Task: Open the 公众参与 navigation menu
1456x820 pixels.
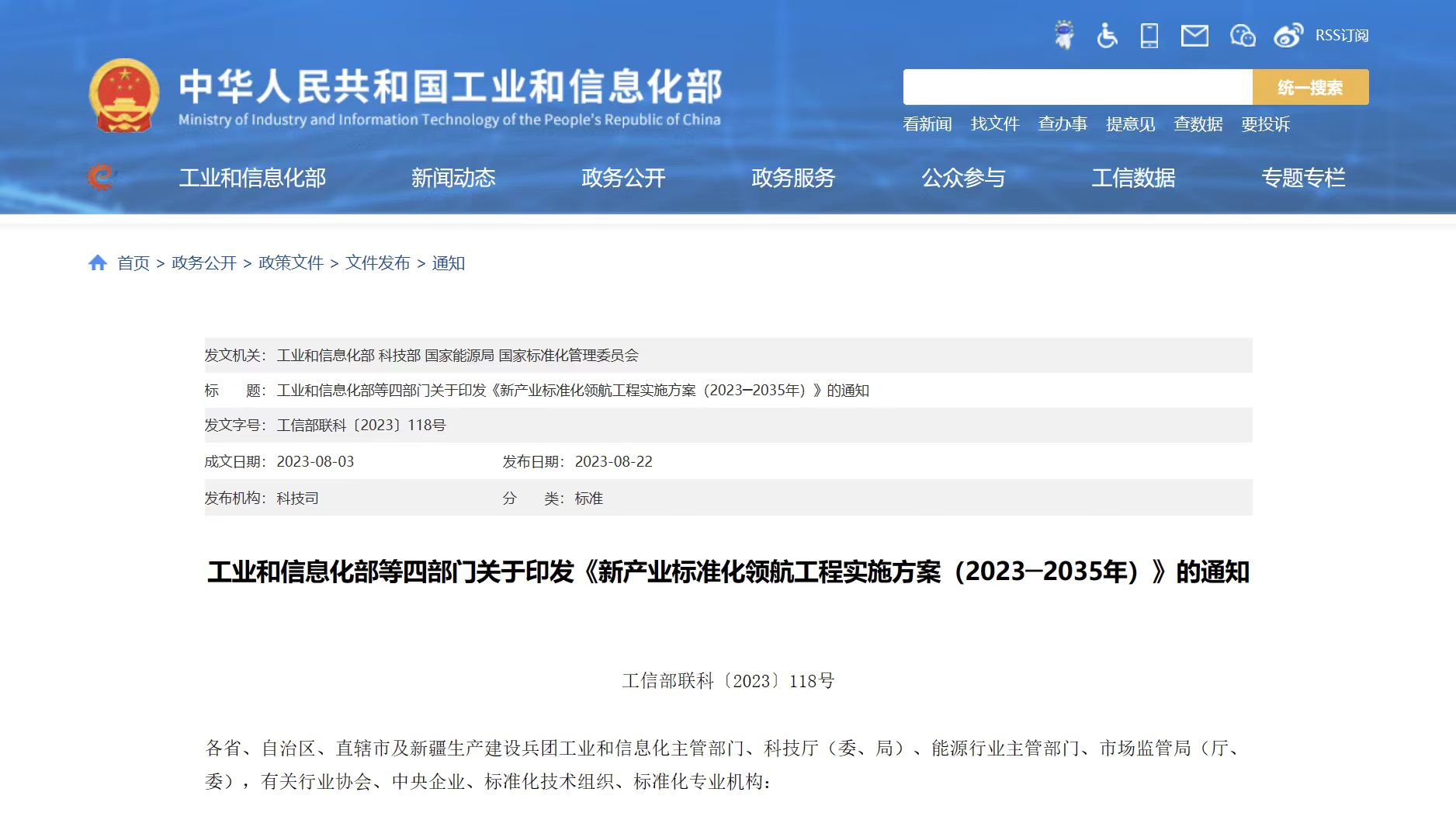Action: (963, 178)
